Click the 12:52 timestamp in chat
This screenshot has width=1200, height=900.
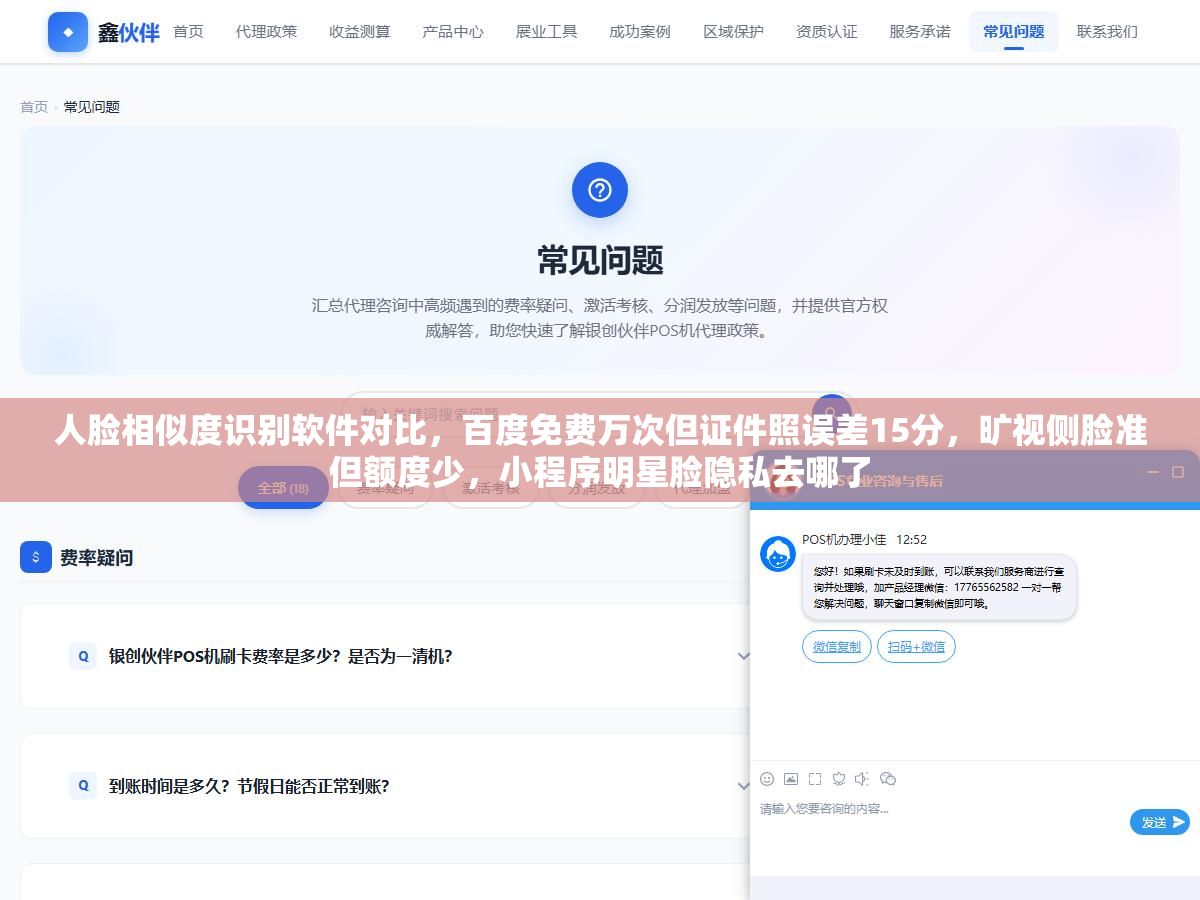[911, 539]
